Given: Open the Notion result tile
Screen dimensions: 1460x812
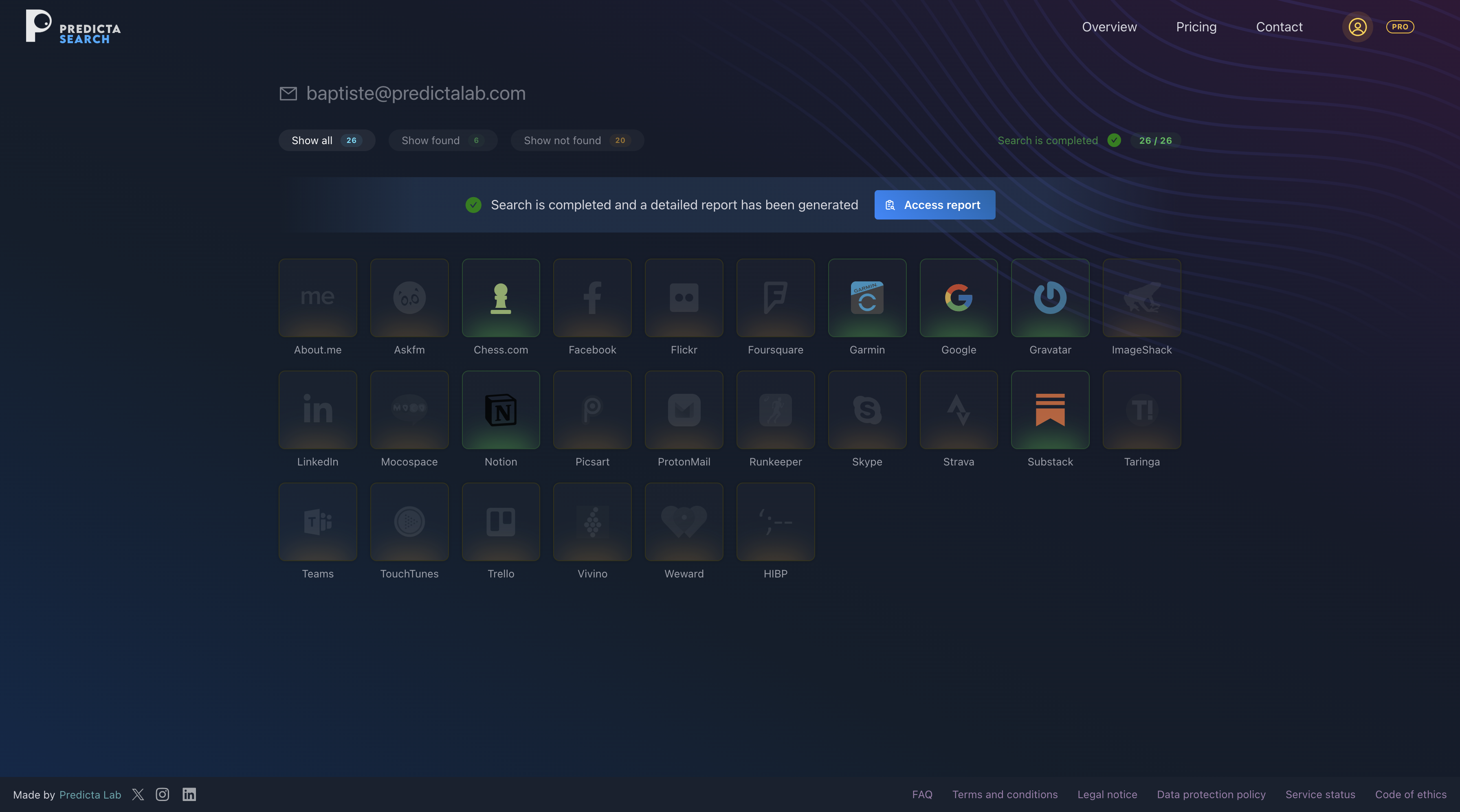Looking at the screenshot, I should [x=501, y=410].
